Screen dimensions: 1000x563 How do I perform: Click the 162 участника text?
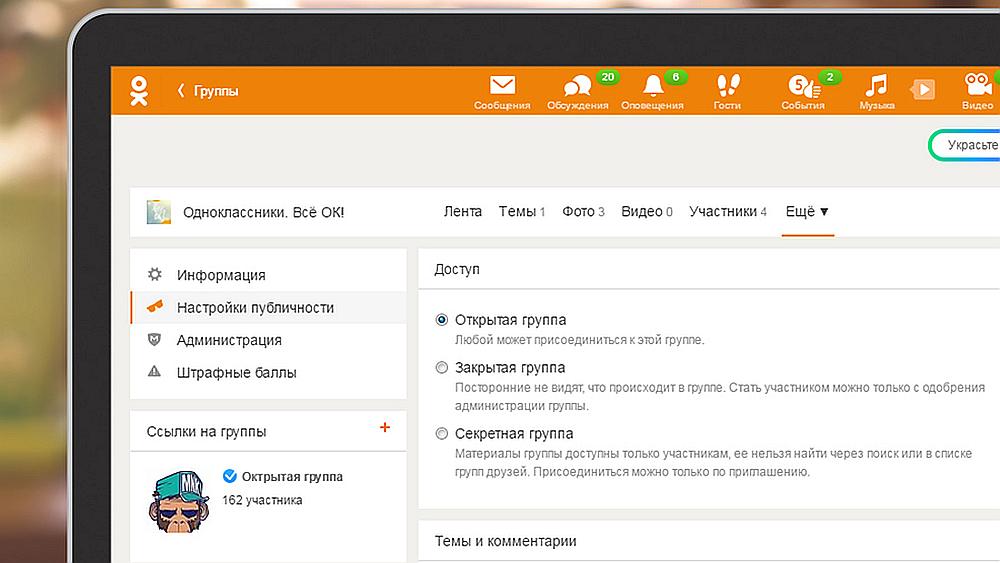click(262, 500)
